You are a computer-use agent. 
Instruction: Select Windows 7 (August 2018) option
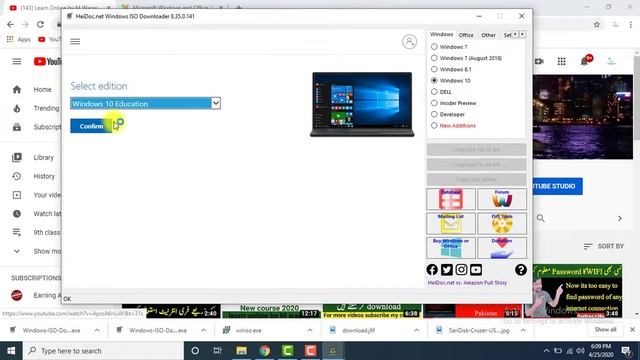click(x=434, y=58)
